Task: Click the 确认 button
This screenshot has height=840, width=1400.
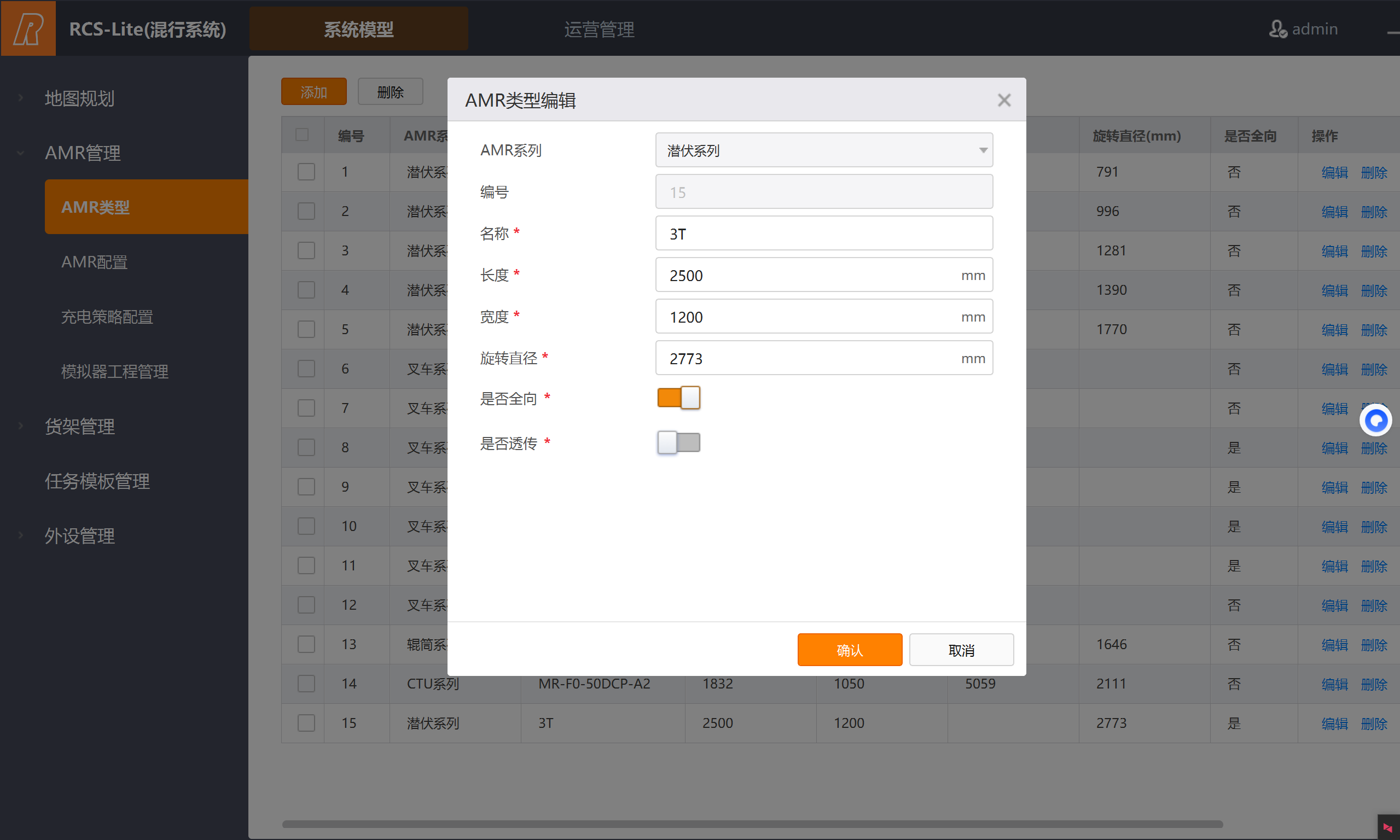Action: pos(850,650)
